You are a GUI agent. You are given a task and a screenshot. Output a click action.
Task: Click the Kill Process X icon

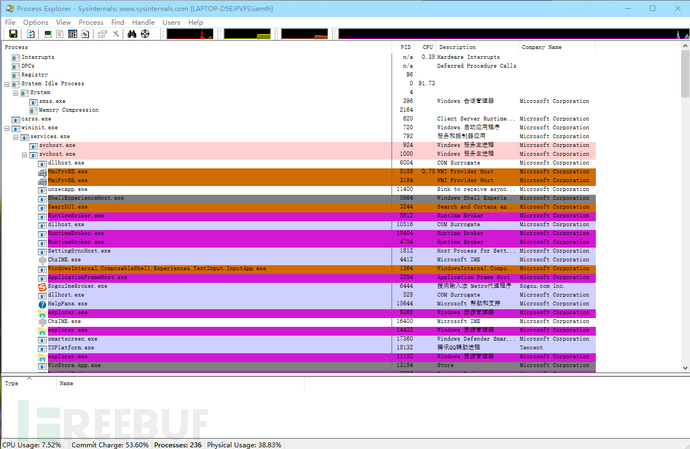115,34
